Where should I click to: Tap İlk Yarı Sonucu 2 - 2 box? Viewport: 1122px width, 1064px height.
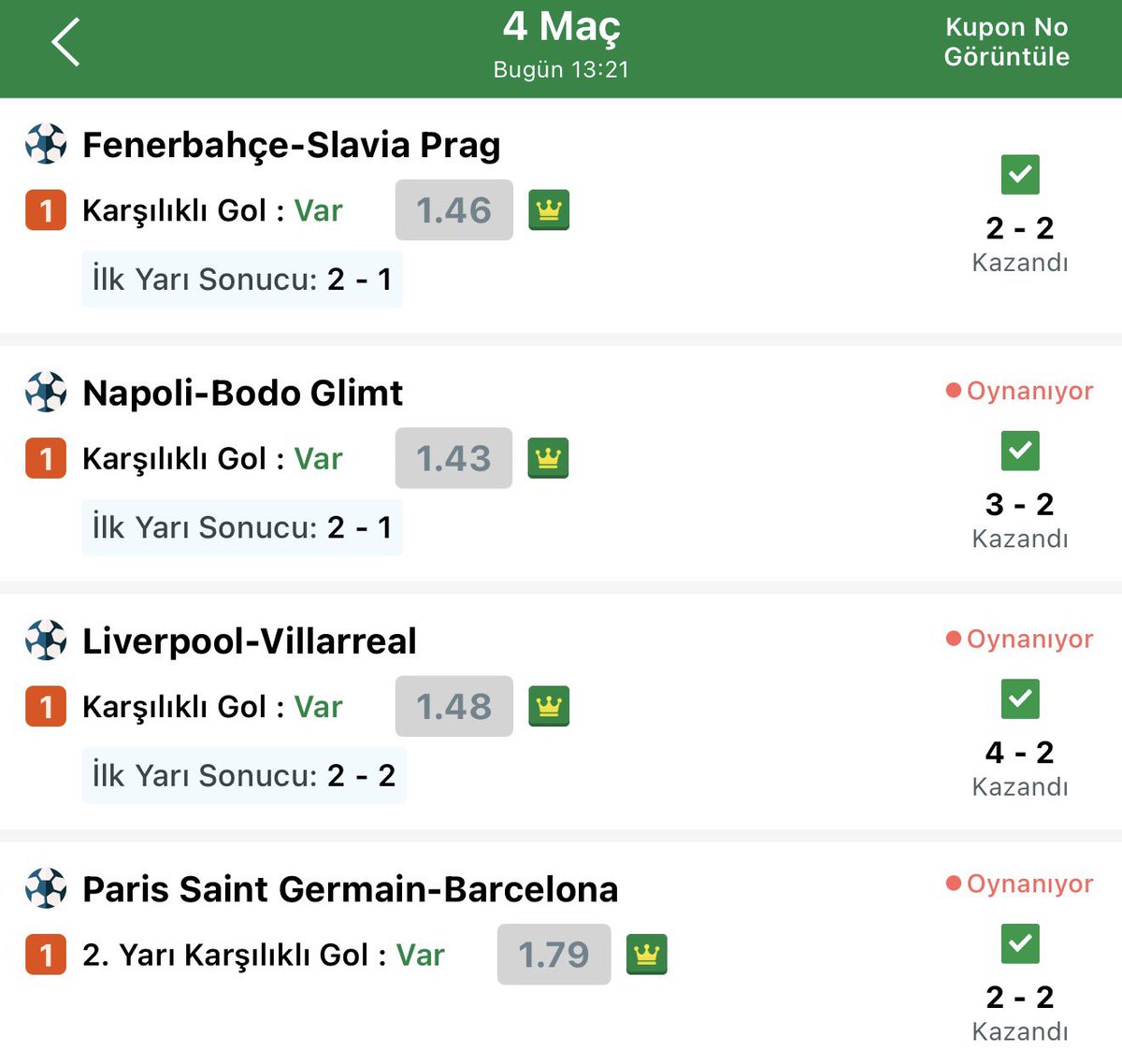[x=244, y=775]
